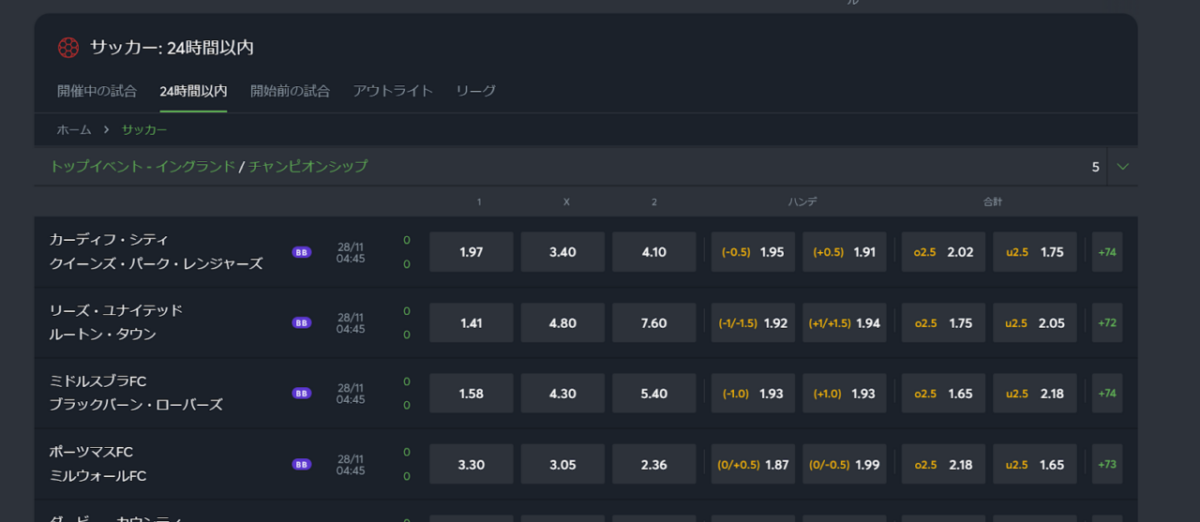The height and width of the screenshot is (522, 1200).
Task: Select o2.5 at 2.18 in Portsmouth row
Action: tap(943, 464)
